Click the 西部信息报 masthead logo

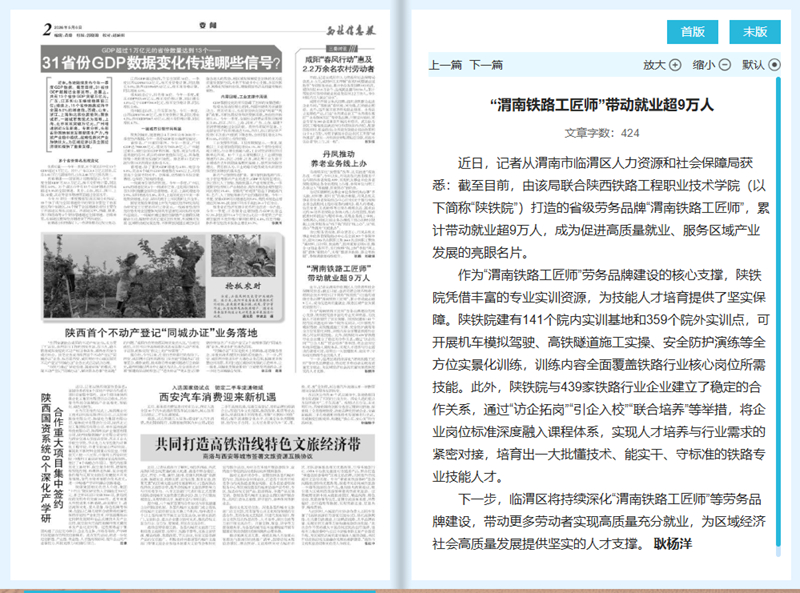coord(351,31)
